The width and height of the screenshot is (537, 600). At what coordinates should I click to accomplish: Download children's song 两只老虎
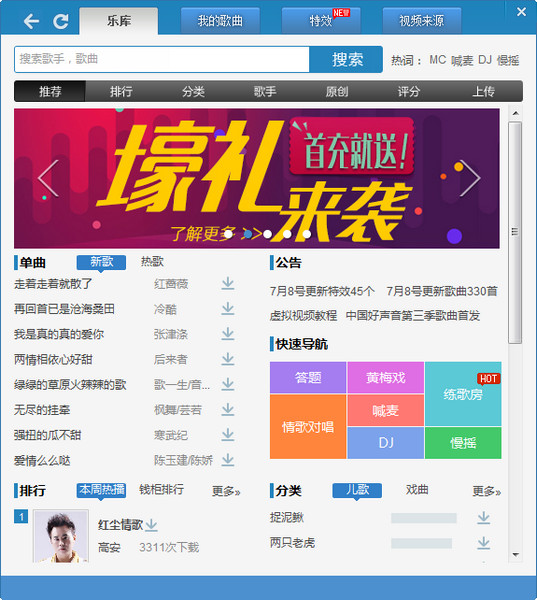(x=484, y=543)
